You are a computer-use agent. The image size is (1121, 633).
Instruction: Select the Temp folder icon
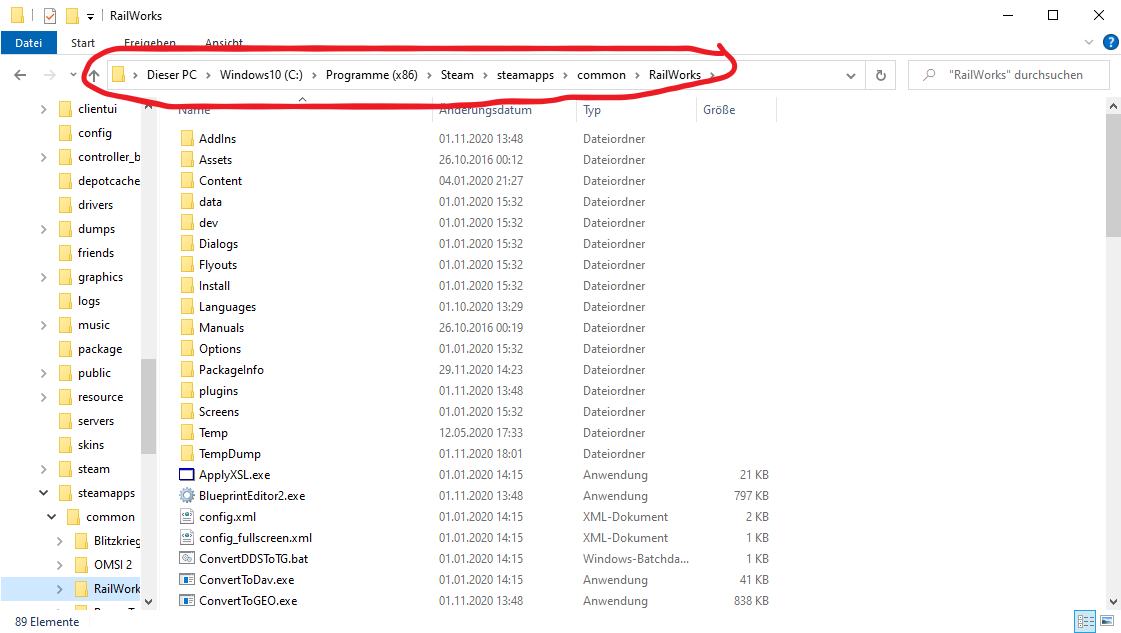(x=187, y=433)
